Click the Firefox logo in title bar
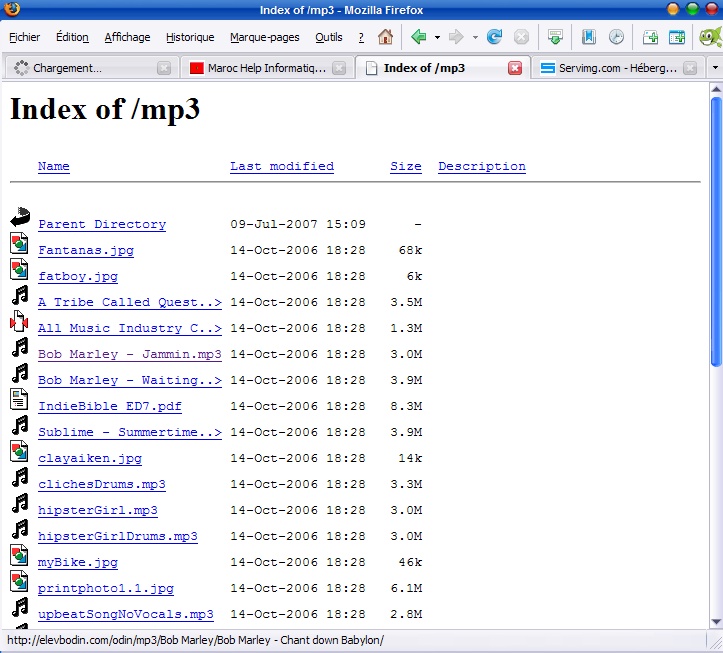723x653 pixels. 11,8
